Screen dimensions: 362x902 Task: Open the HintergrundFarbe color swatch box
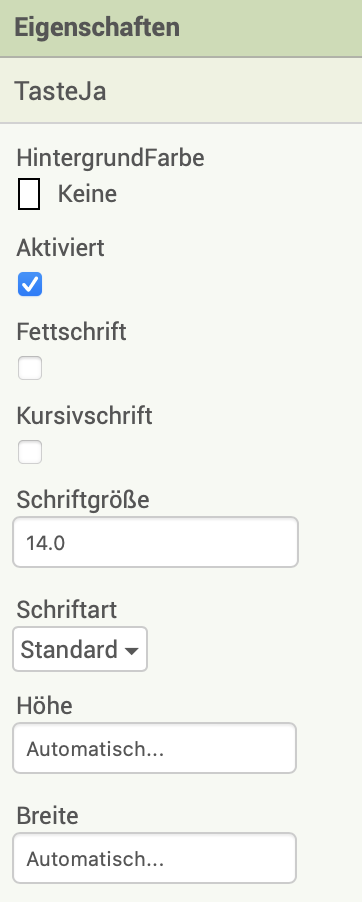tap(29, 194)
